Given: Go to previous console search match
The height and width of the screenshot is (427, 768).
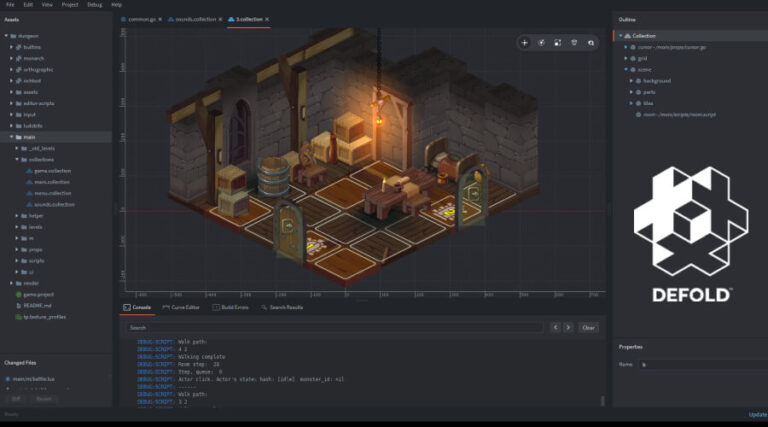Looking at the screenshot, I should pyautogui.click(x=555, y=328).
